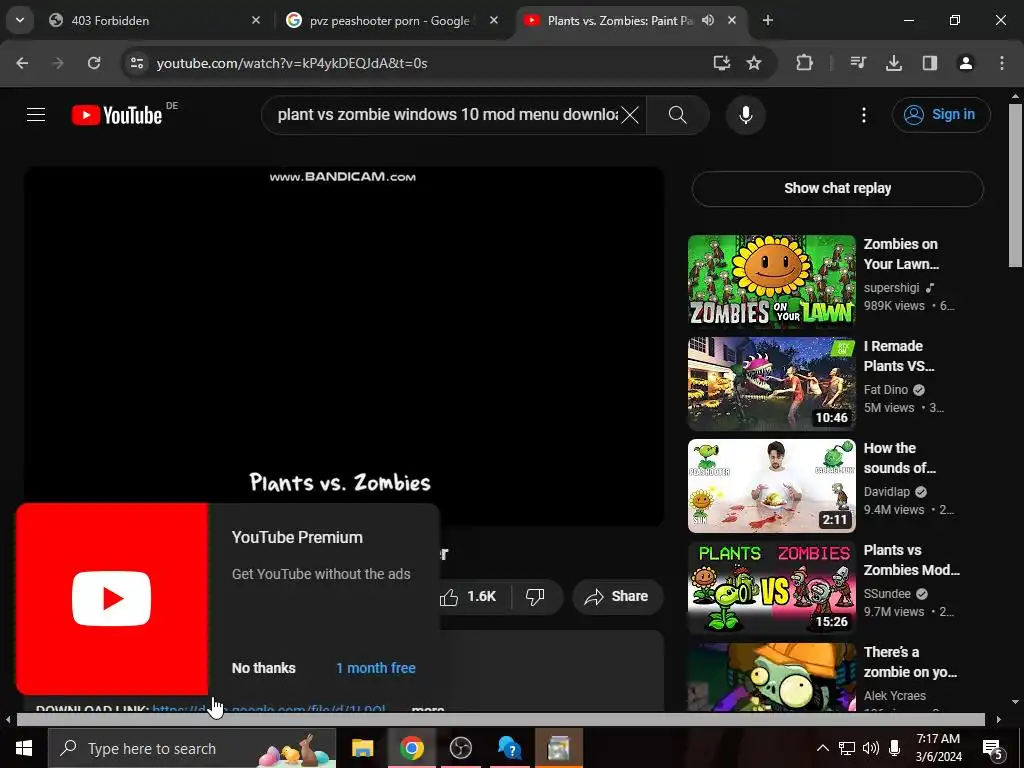This screenshot has width=1024, height=768.
Task: Open Get Help app in taskbar
Action: coord(509,748)
